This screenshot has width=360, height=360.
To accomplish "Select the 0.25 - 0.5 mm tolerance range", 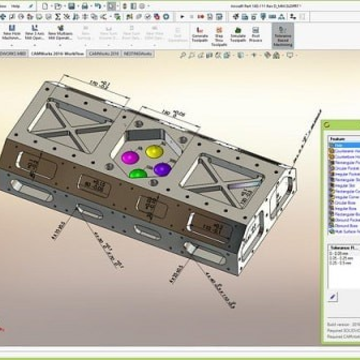I will click(x=340, y=263).
